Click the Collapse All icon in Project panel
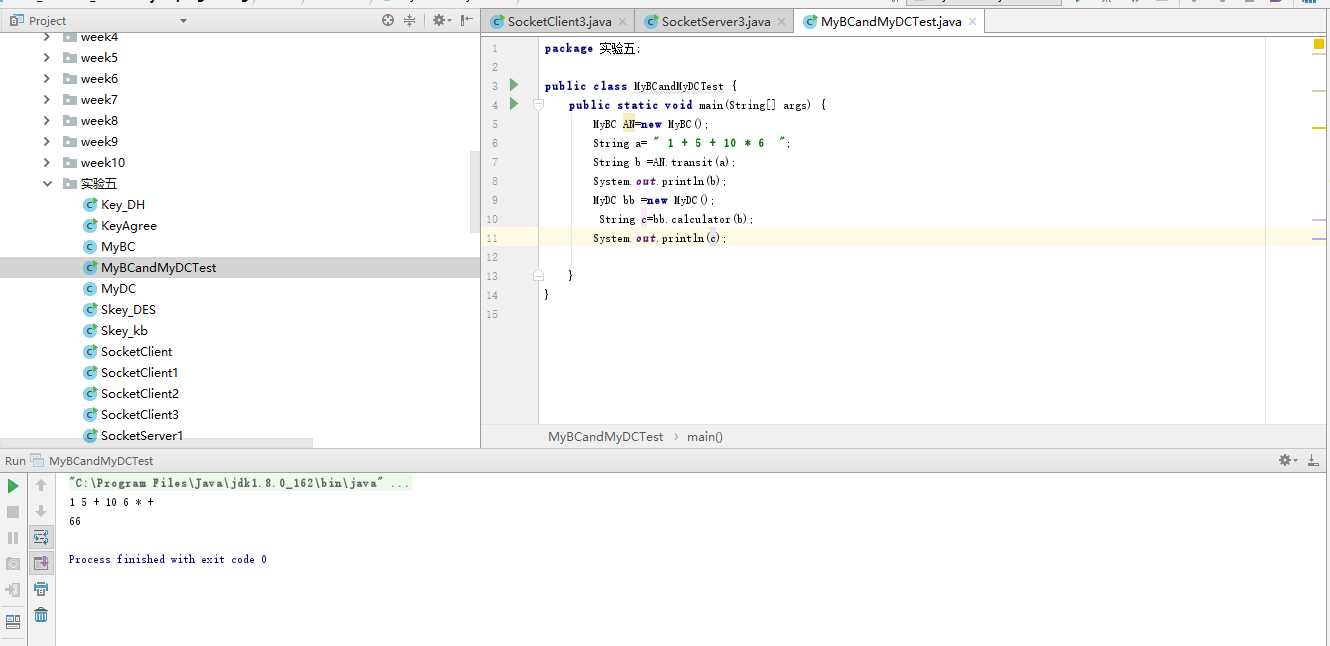This screenshot has width=1330, height=646. [409, 20]
